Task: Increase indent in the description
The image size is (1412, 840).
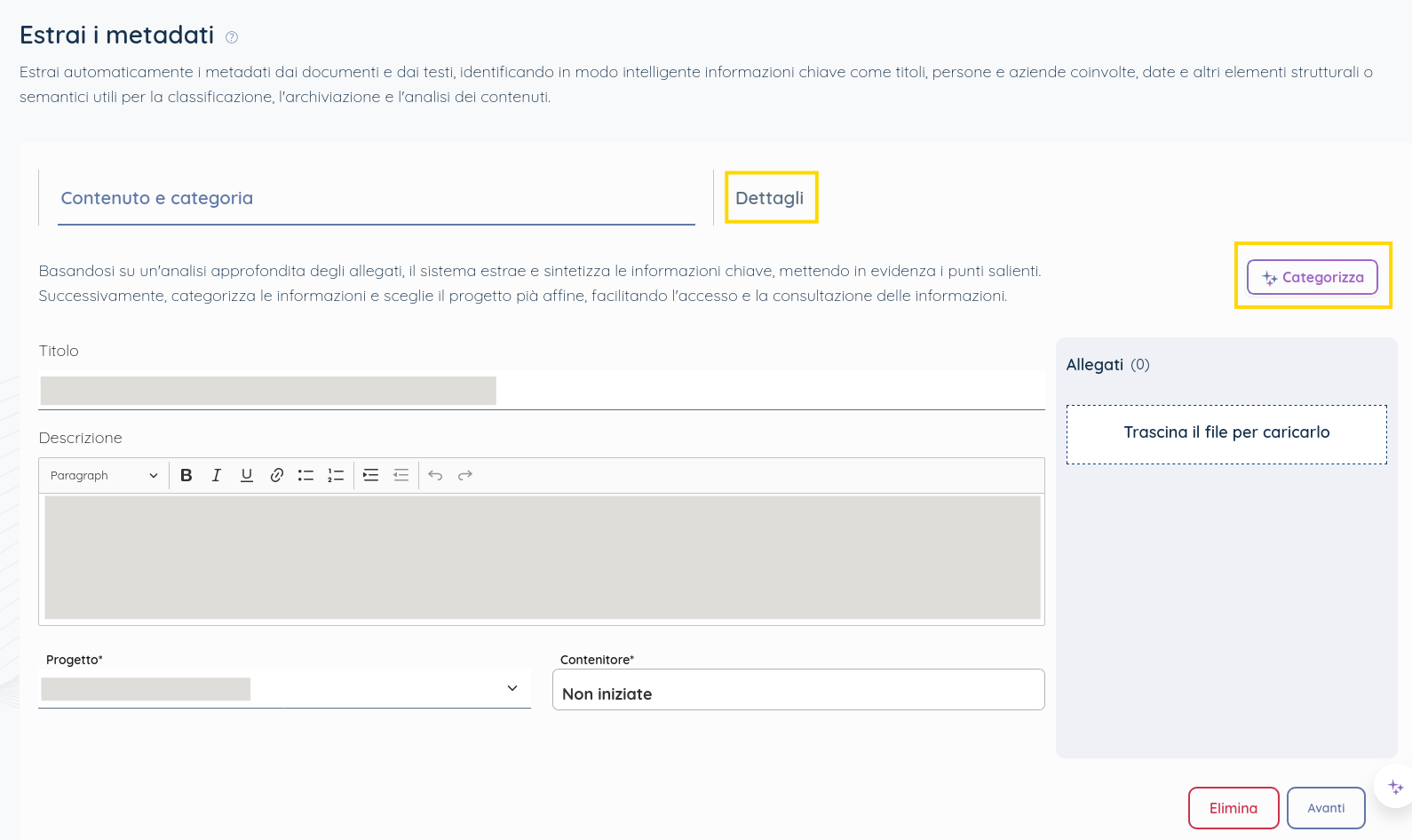Action: [x=371, y=475]
